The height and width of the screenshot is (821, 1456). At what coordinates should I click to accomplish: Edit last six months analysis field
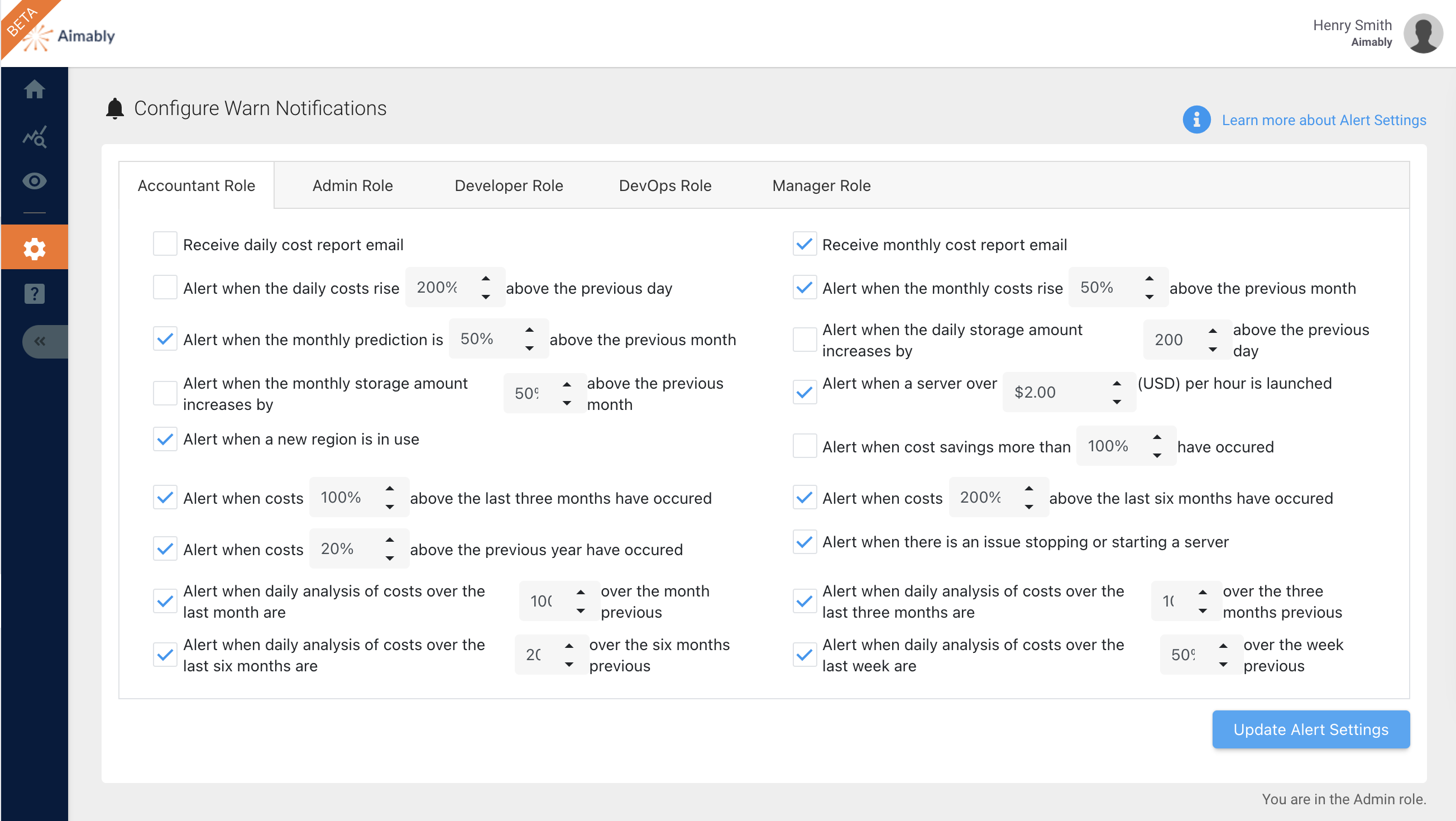point(551,655)
